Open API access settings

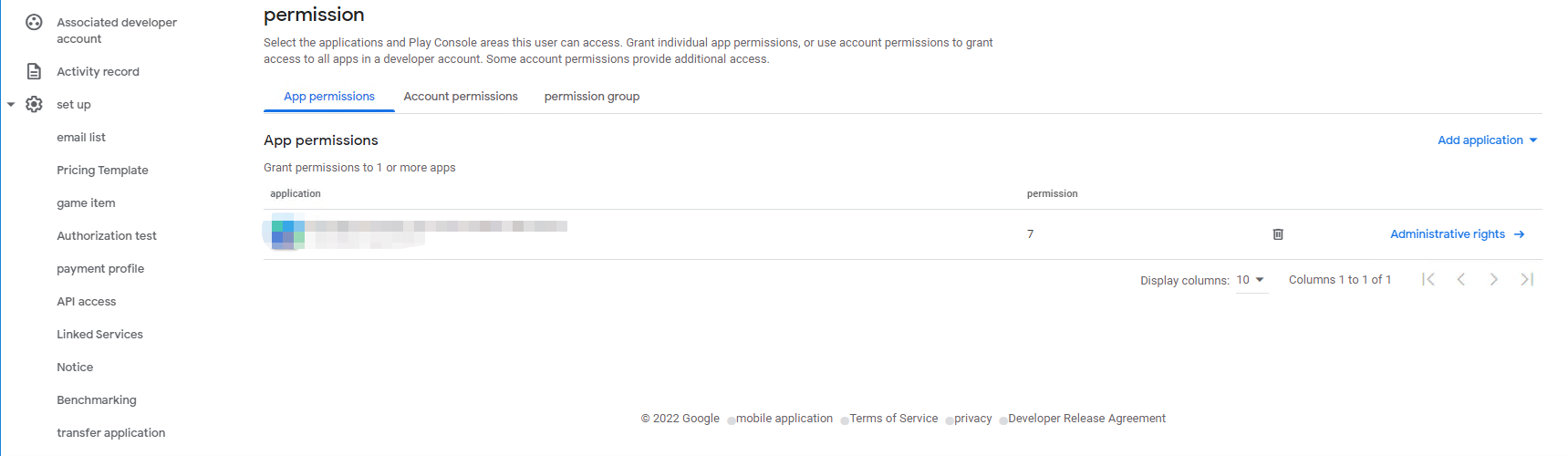point(87,302)
